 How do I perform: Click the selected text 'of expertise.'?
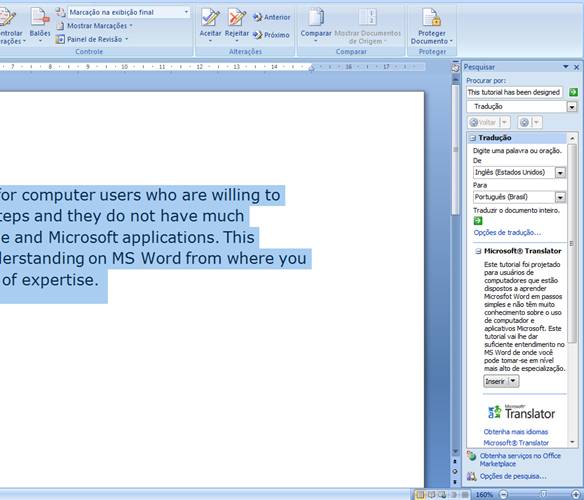point(50,280)
